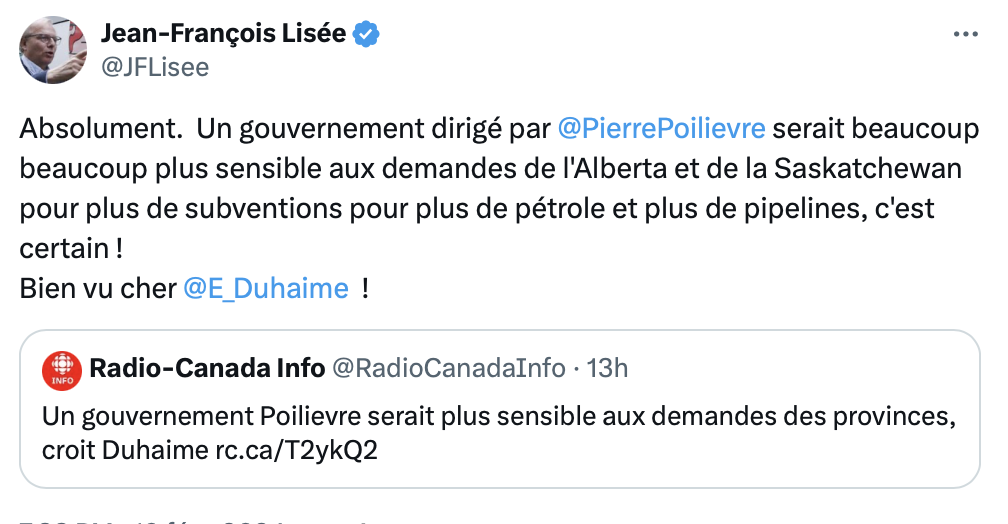Click the 'certain !' line of the tweet
This screenshot has width=1008, height=524.
(x=71, y=249)
